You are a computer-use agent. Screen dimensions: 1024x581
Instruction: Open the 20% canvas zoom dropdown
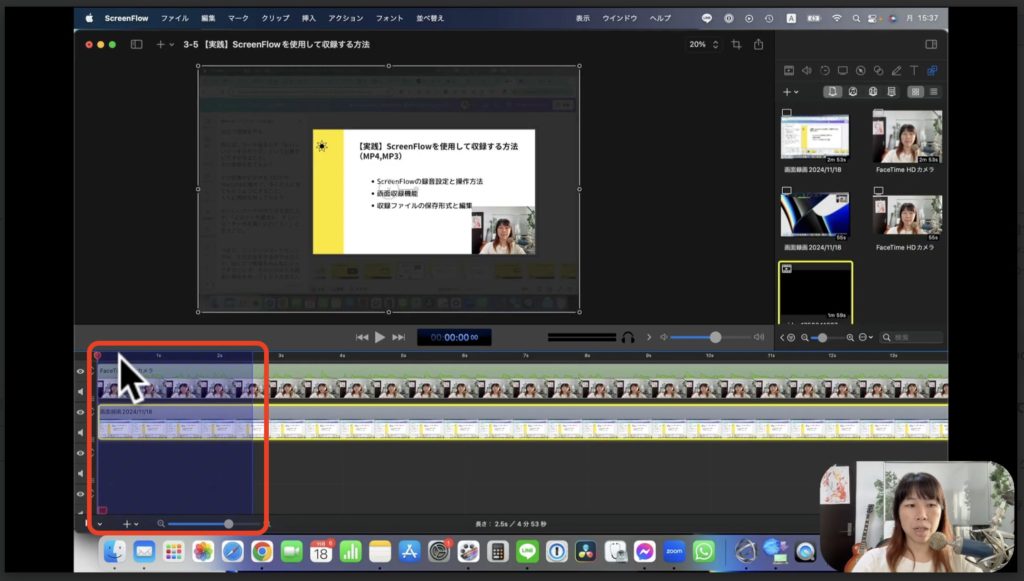[702, 44]
